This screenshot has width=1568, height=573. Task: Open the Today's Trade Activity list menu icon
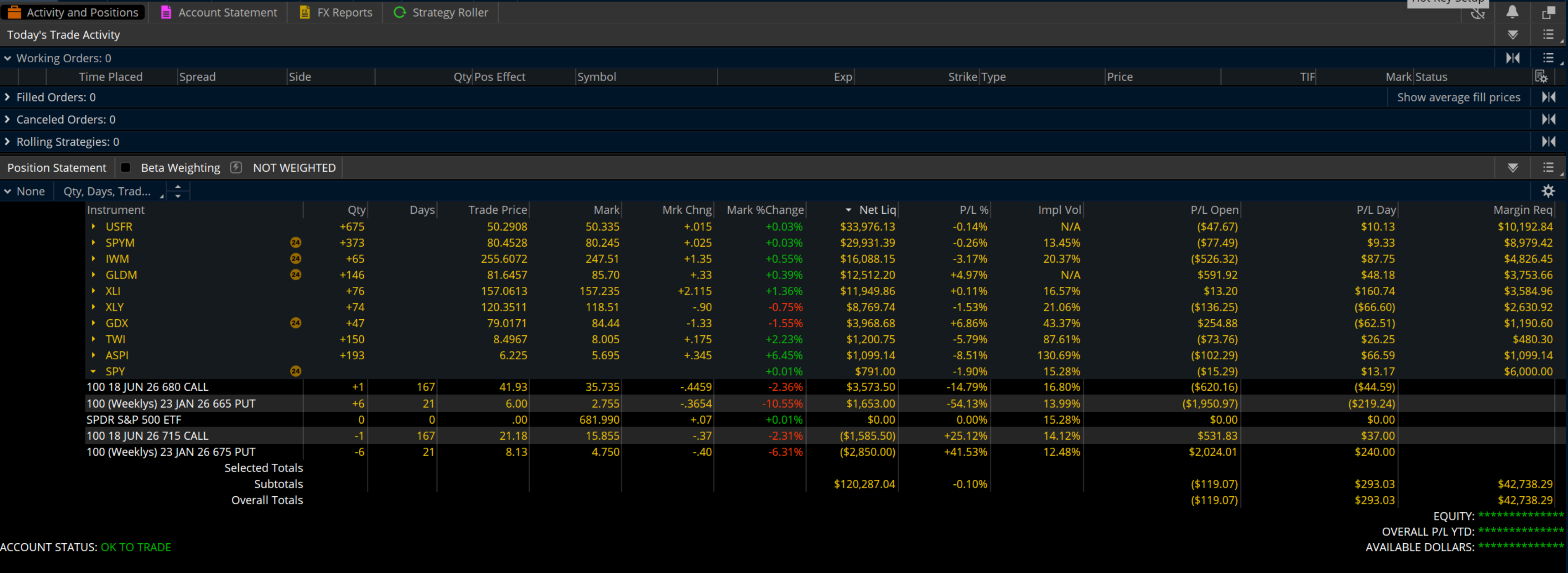[x=1549, y=35]
